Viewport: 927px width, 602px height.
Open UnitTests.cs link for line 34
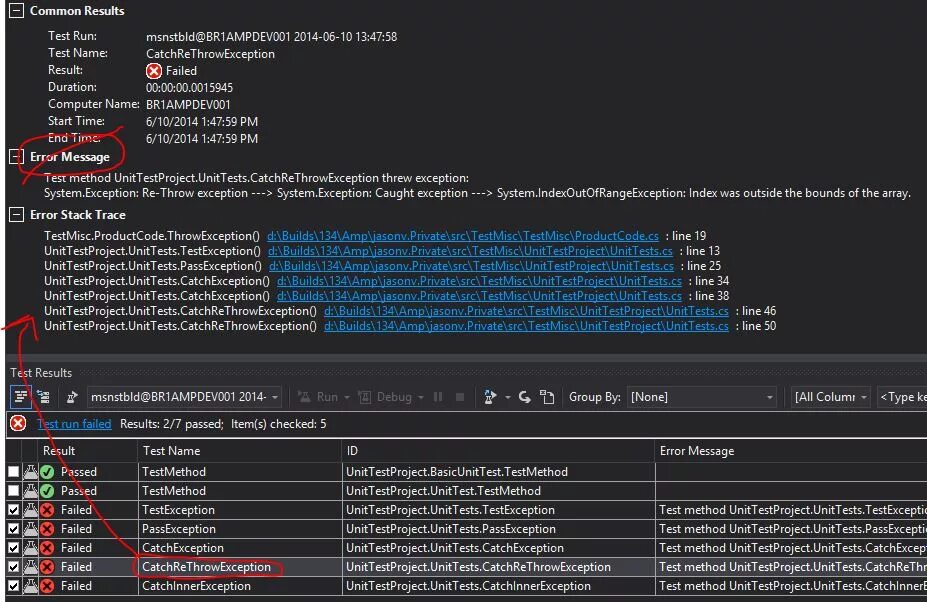pos(479,281)
